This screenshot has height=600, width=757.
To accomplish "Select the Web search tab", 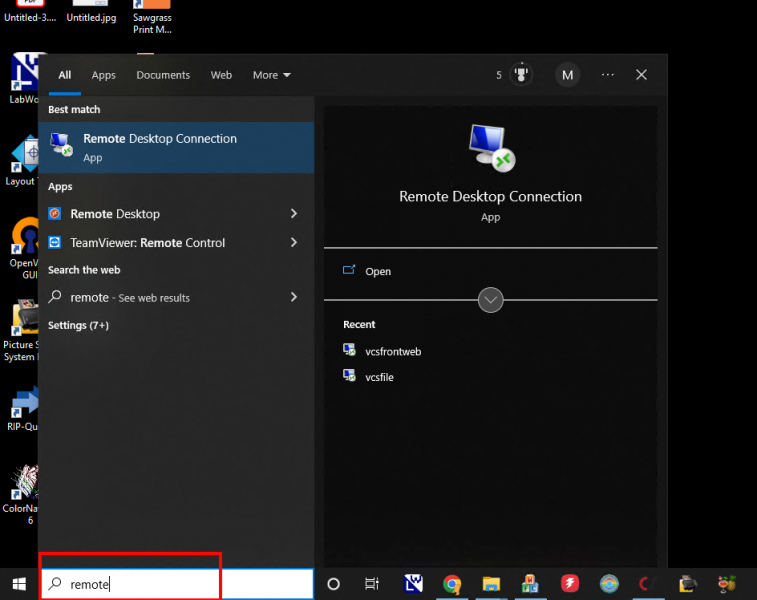I will coord(221,75).
